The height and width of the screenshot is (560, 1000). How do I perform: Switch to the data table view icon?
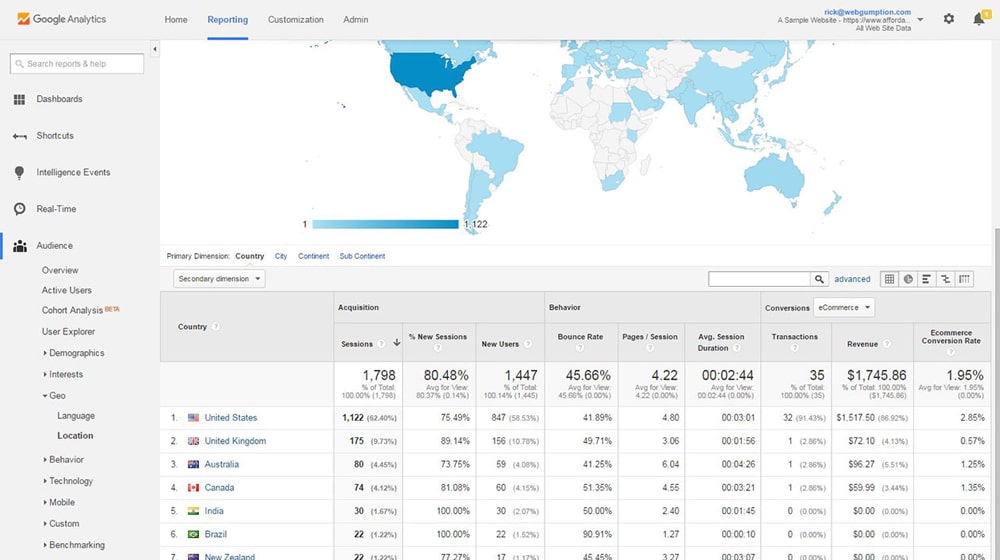pos(890,279)
